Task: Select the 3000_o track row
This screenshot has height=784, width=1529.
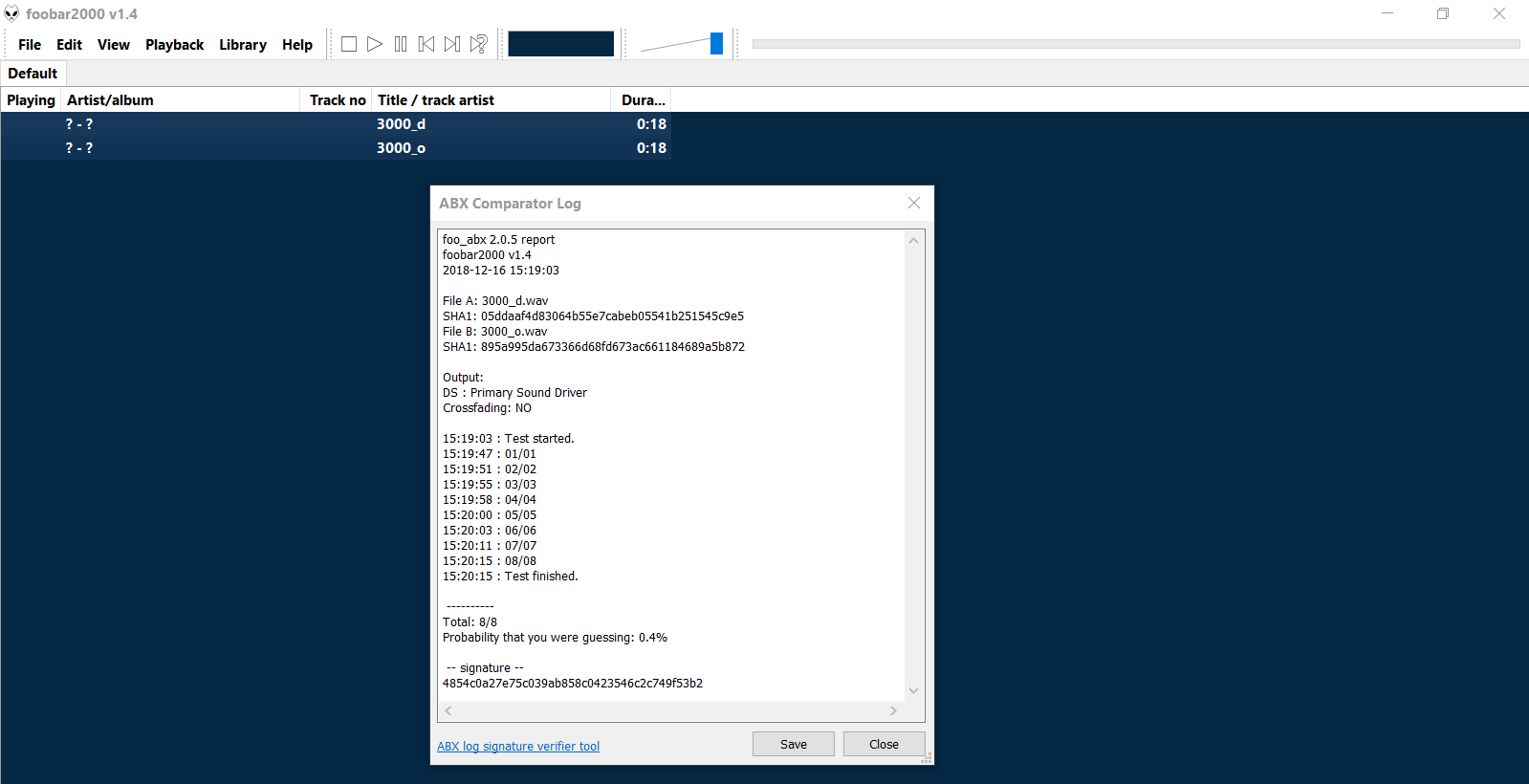Action: coord(336,148)
